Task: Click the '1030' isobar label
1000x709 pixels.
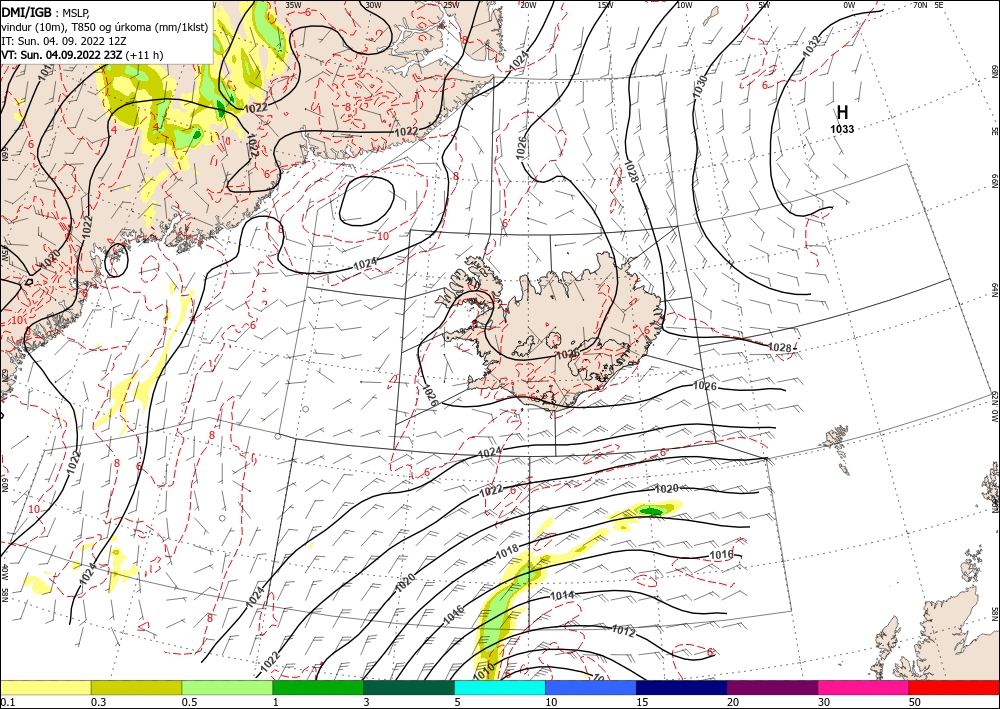Action: point(700,86)
